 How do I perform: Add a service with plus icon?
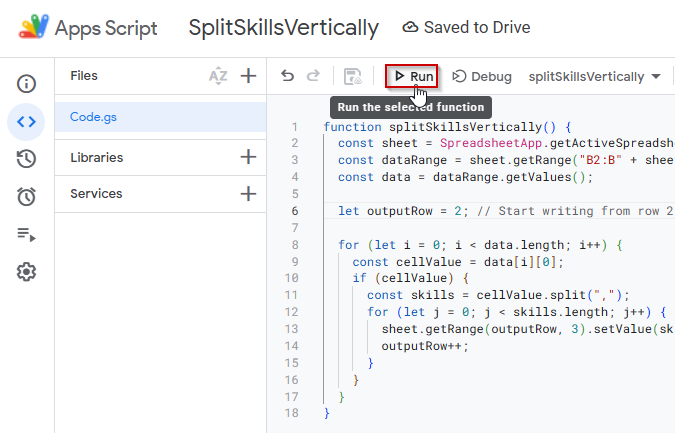248,194
